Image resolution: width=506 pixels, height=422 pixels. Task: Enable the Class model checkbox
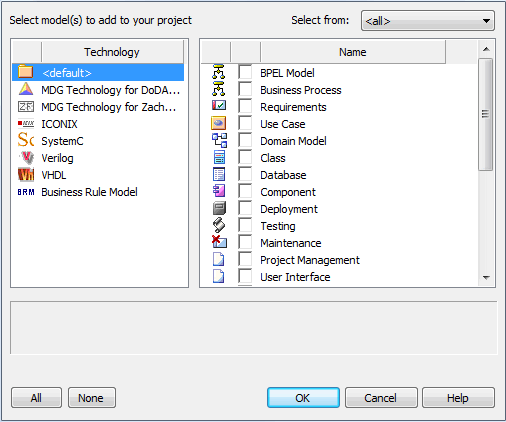[245, 157]
